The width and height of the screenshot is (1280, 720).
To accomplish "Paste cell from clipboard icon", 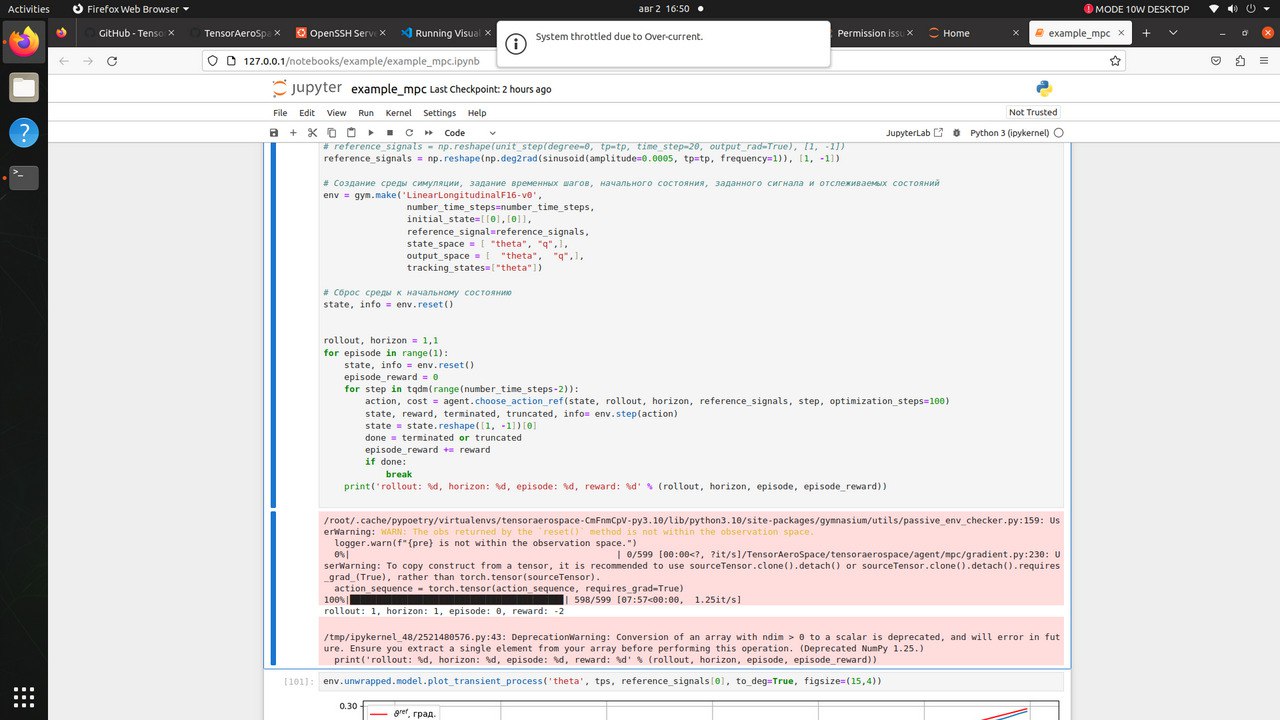I will (351, 133).
